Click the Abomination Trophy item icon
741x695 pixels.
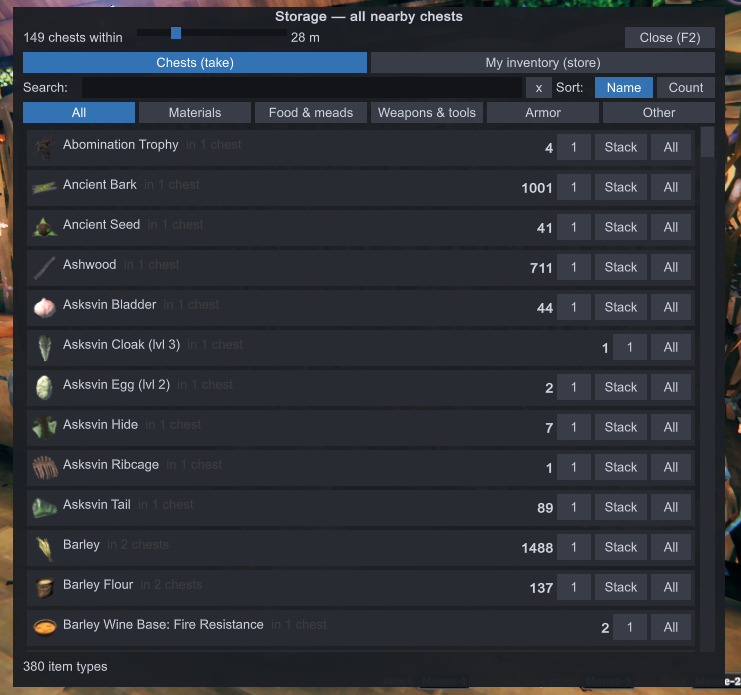click(x=45, y=147)
